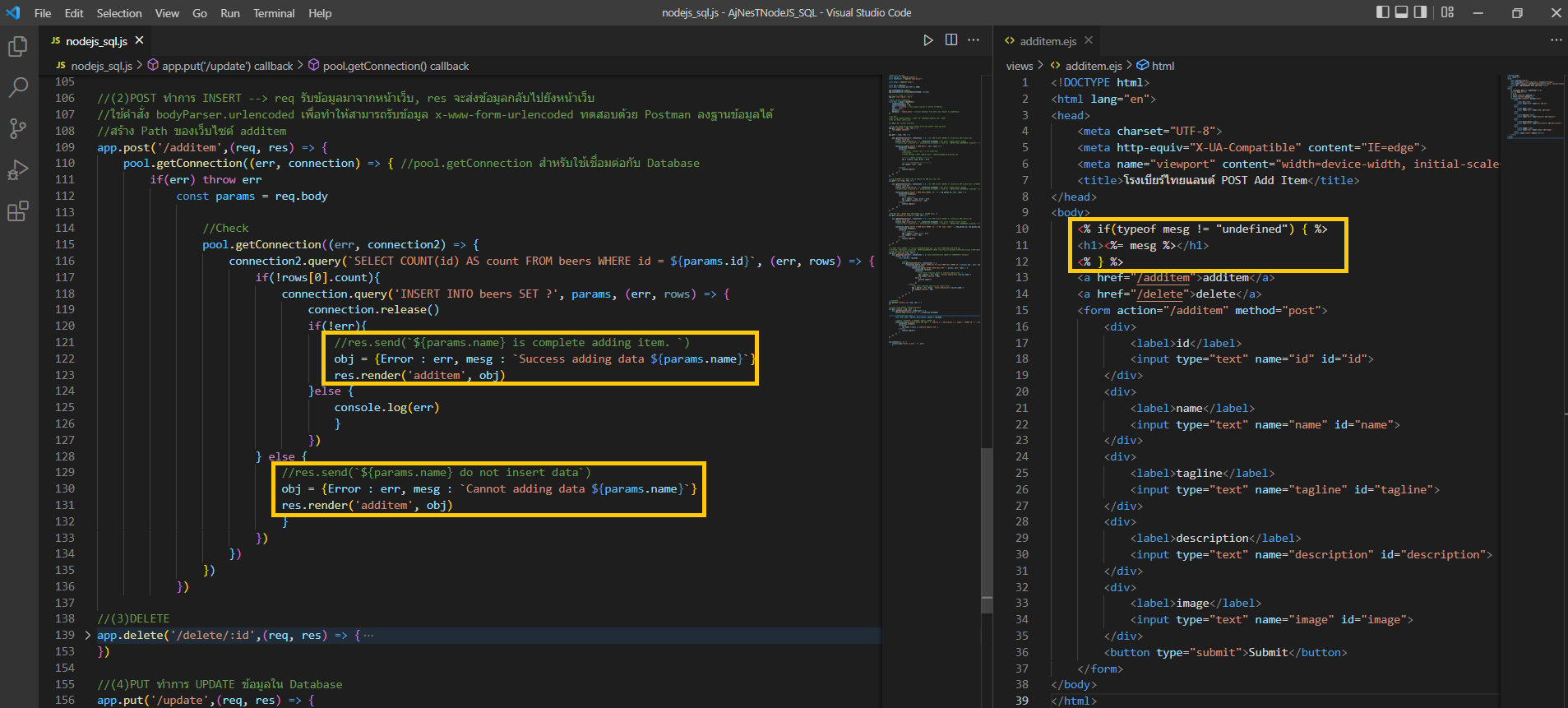Click the views breadcrumb item
Image resolution: width=1568 pixels, height=708 pixels.
point(1019,66)
